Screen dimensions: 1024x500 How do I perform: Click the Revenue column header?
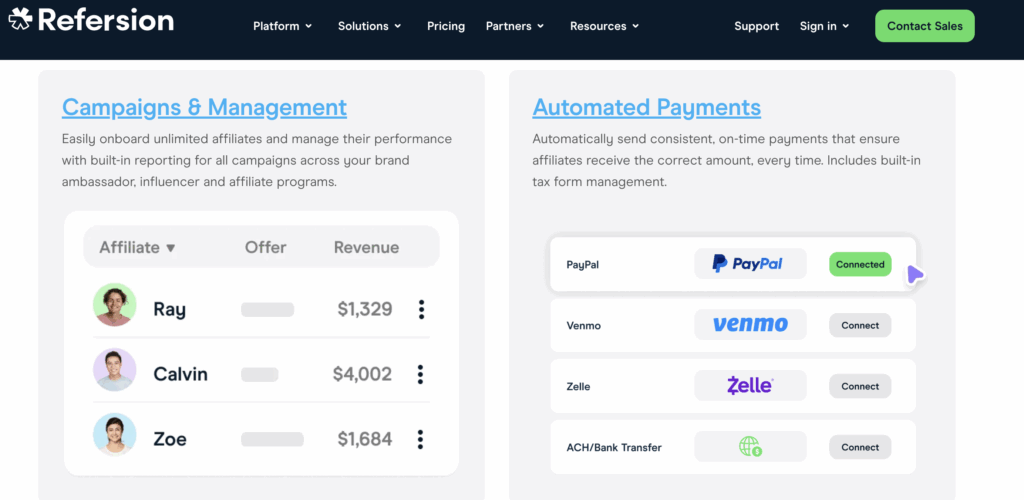point(366,247)
